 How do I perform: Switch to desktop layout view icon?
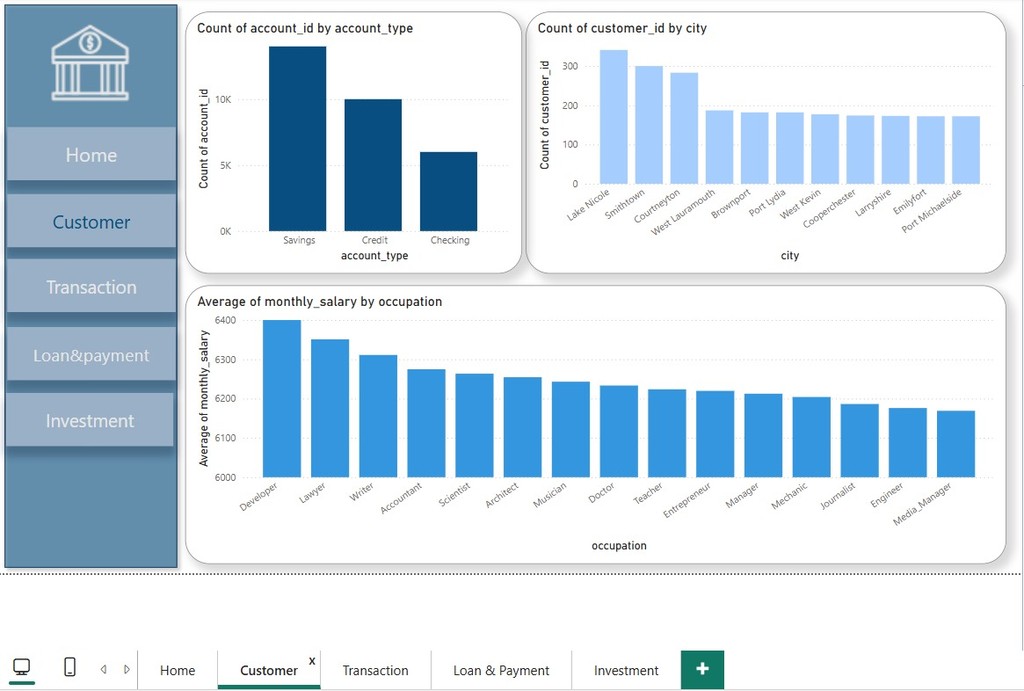pyautogui.click(x=21, y=668)
